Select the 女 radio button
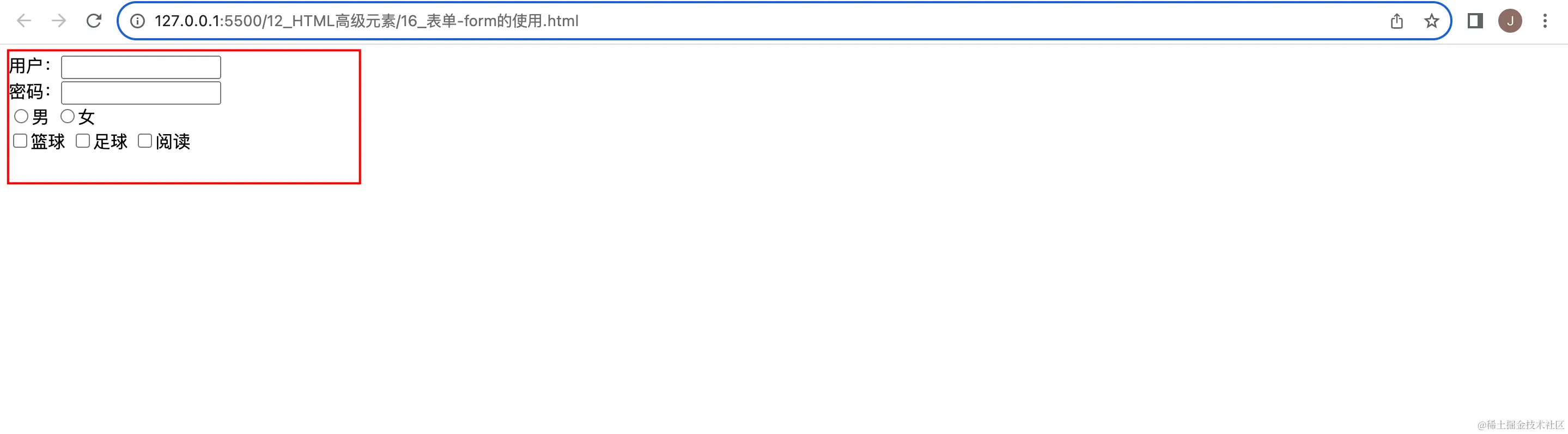1568x434 pixels. pos(68,116)
